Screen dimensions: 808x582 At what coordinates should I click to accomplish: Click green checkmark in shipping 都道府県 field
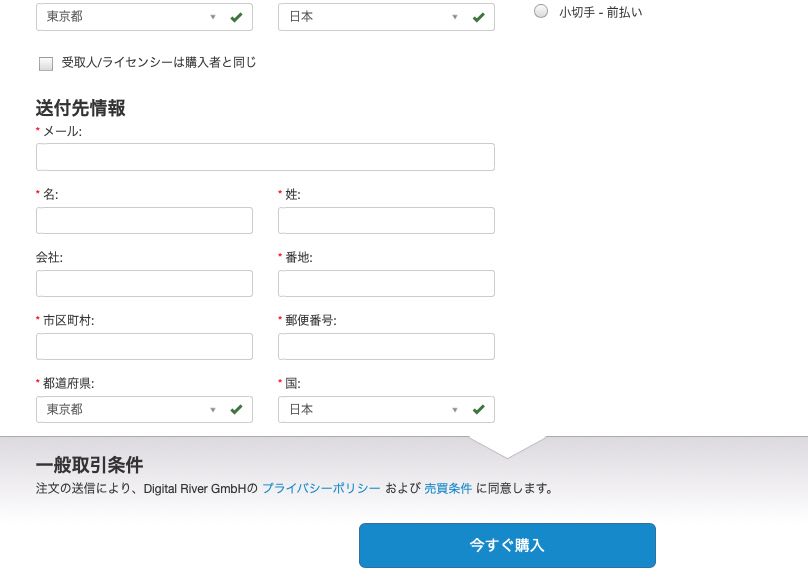click(x=236, y=409)
